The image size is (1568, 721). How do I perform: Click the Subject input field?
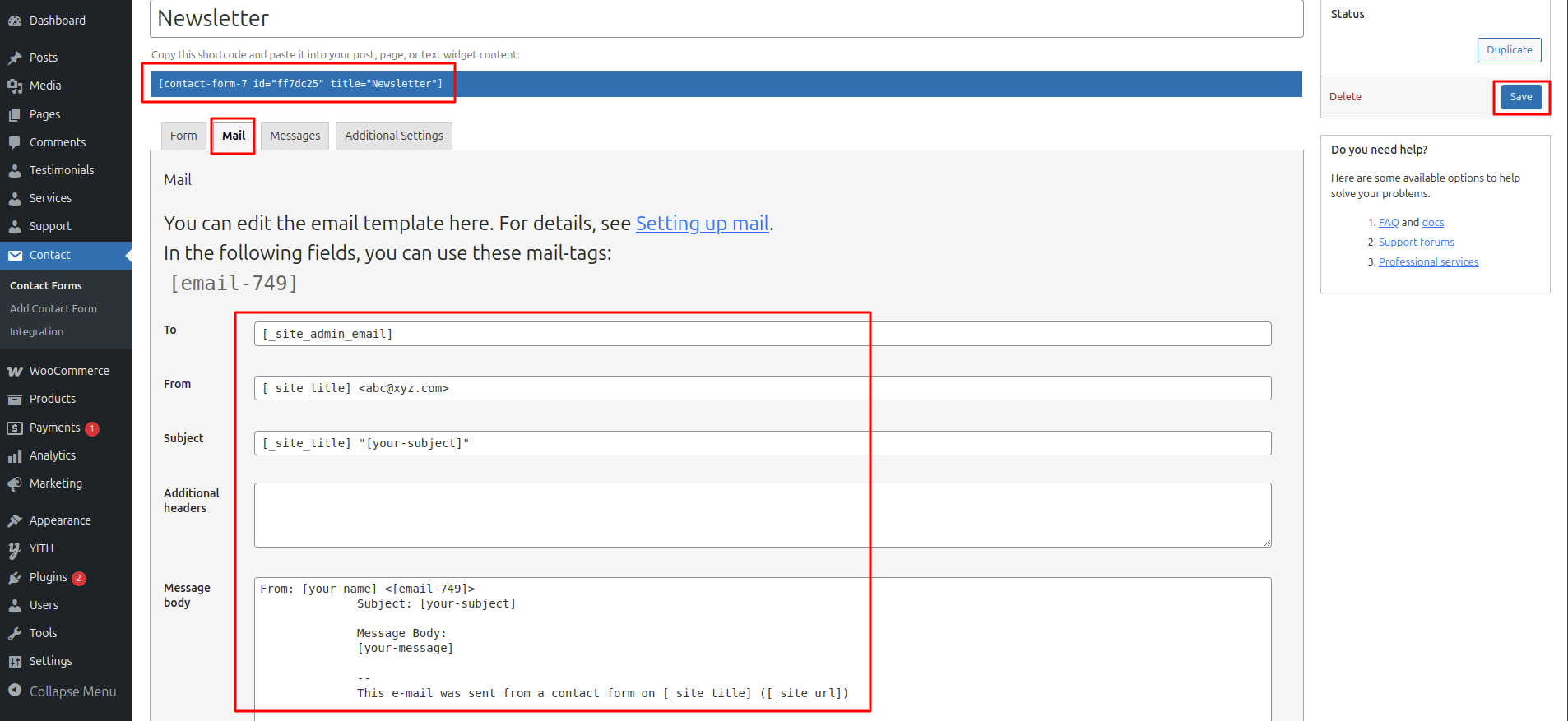[x=763, y=443]
